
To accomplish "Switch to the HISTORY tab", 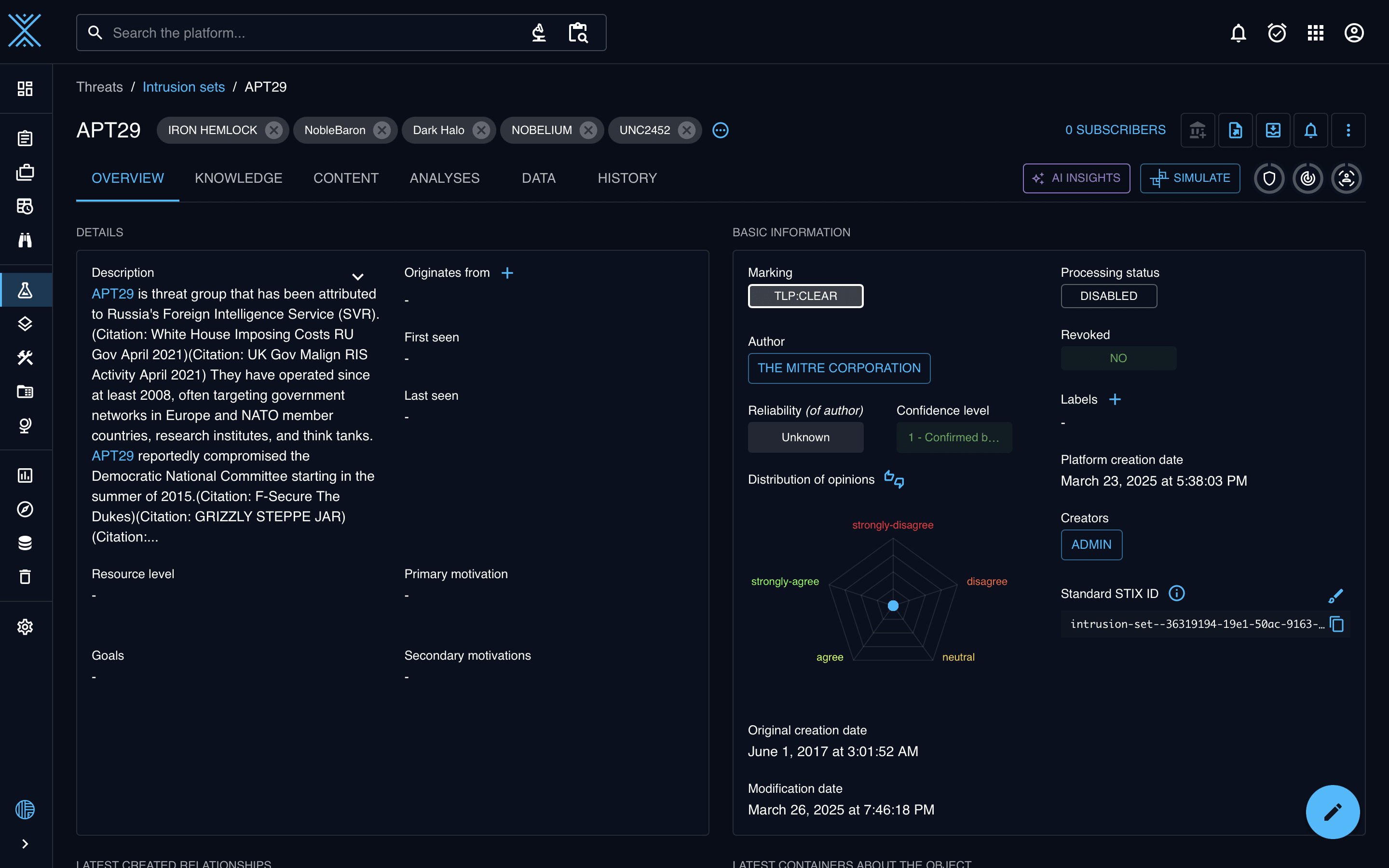I will point(627,178).
